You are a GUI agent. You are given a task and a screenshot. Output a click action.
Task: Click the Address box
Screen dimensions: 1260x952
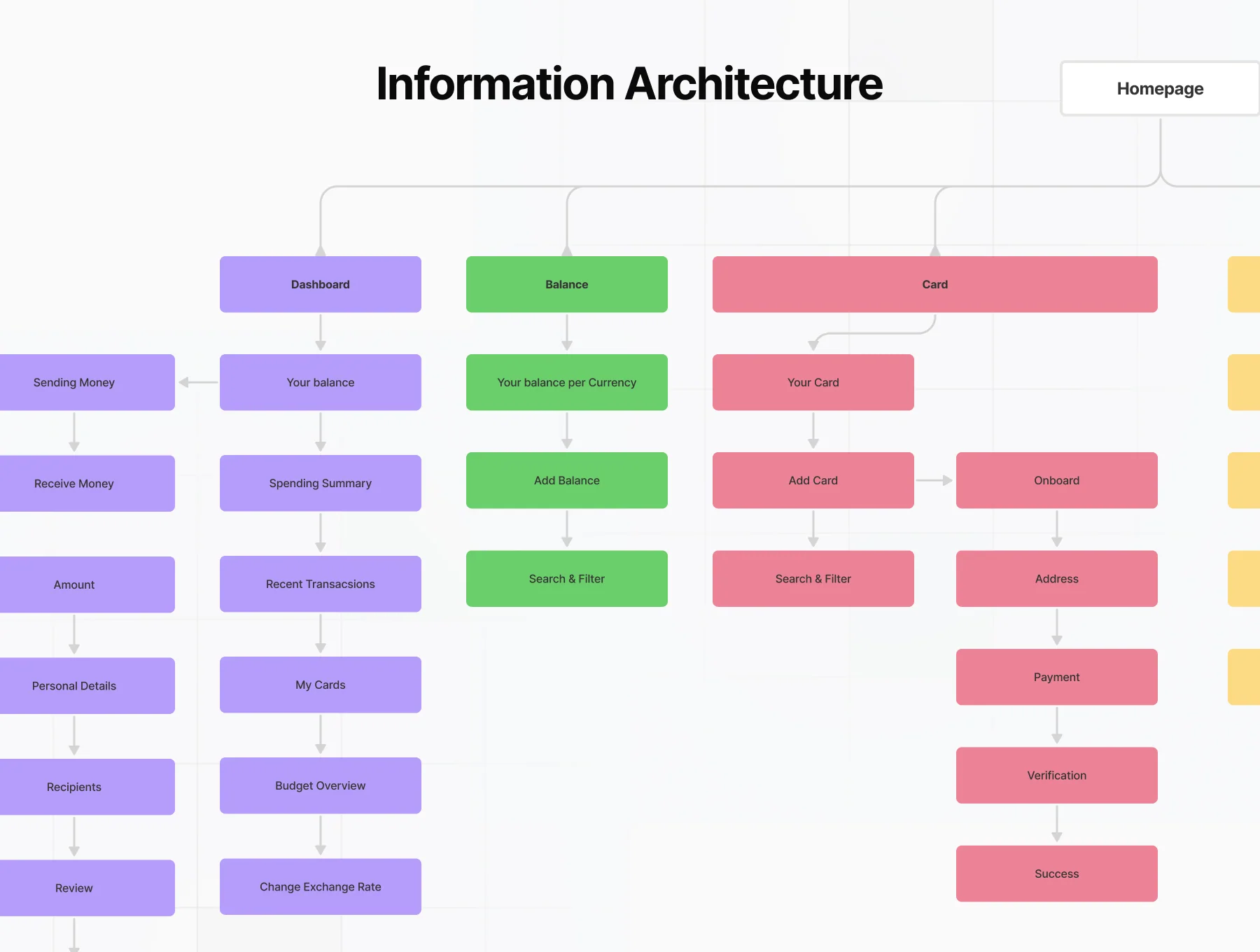[1057, 579]
